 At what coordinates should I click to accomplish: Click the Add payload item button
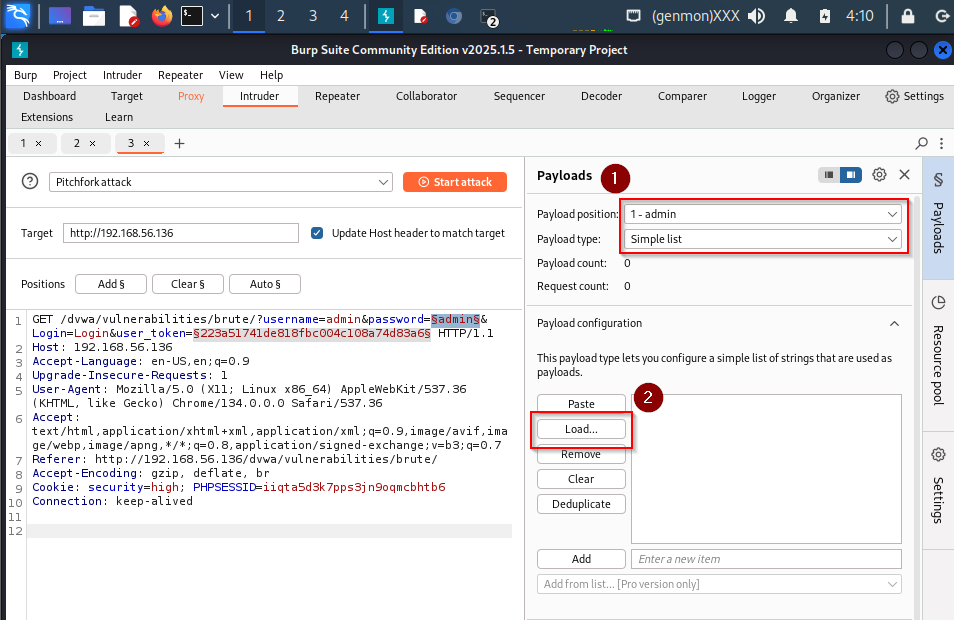581,559
